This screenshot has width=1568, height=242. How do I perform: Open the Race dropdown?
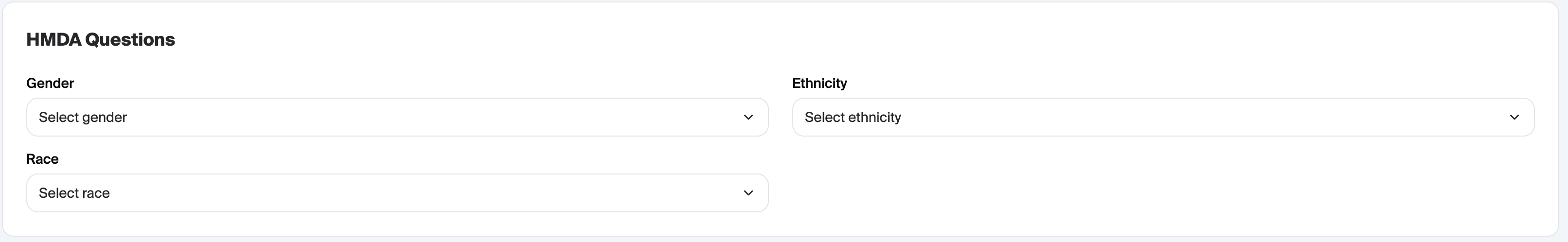tap(397, 193)
